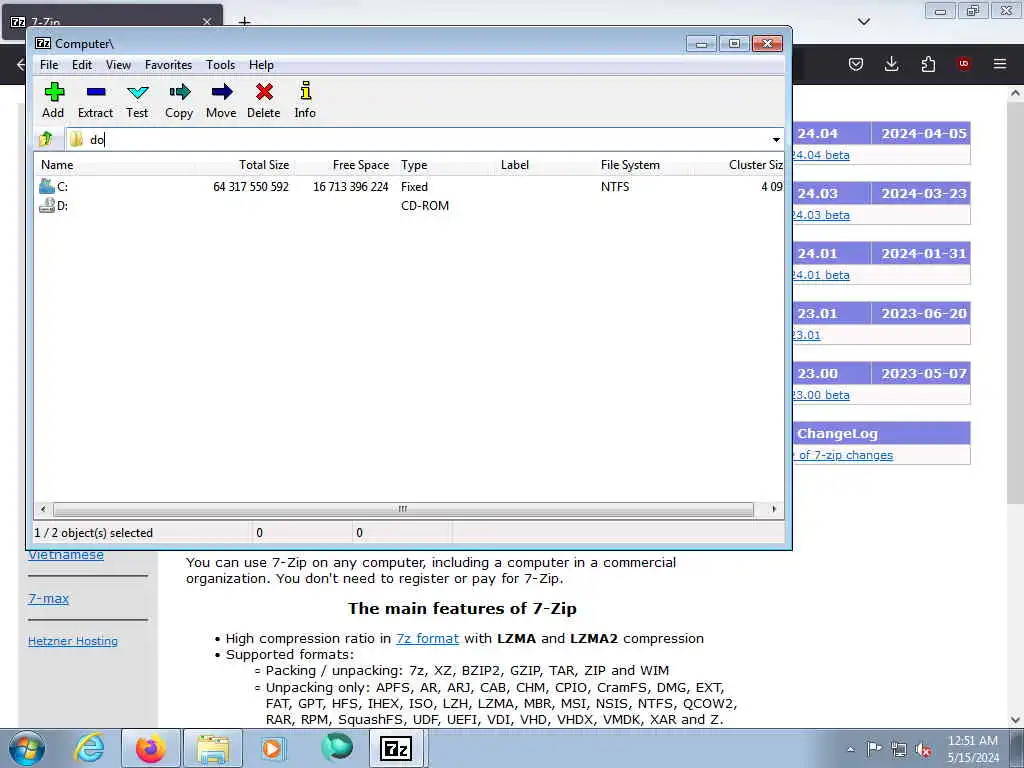1024x768 pixels.
Task: Click the 24.01 beta link
Action: pyautogui.click(x=821, y=275)
